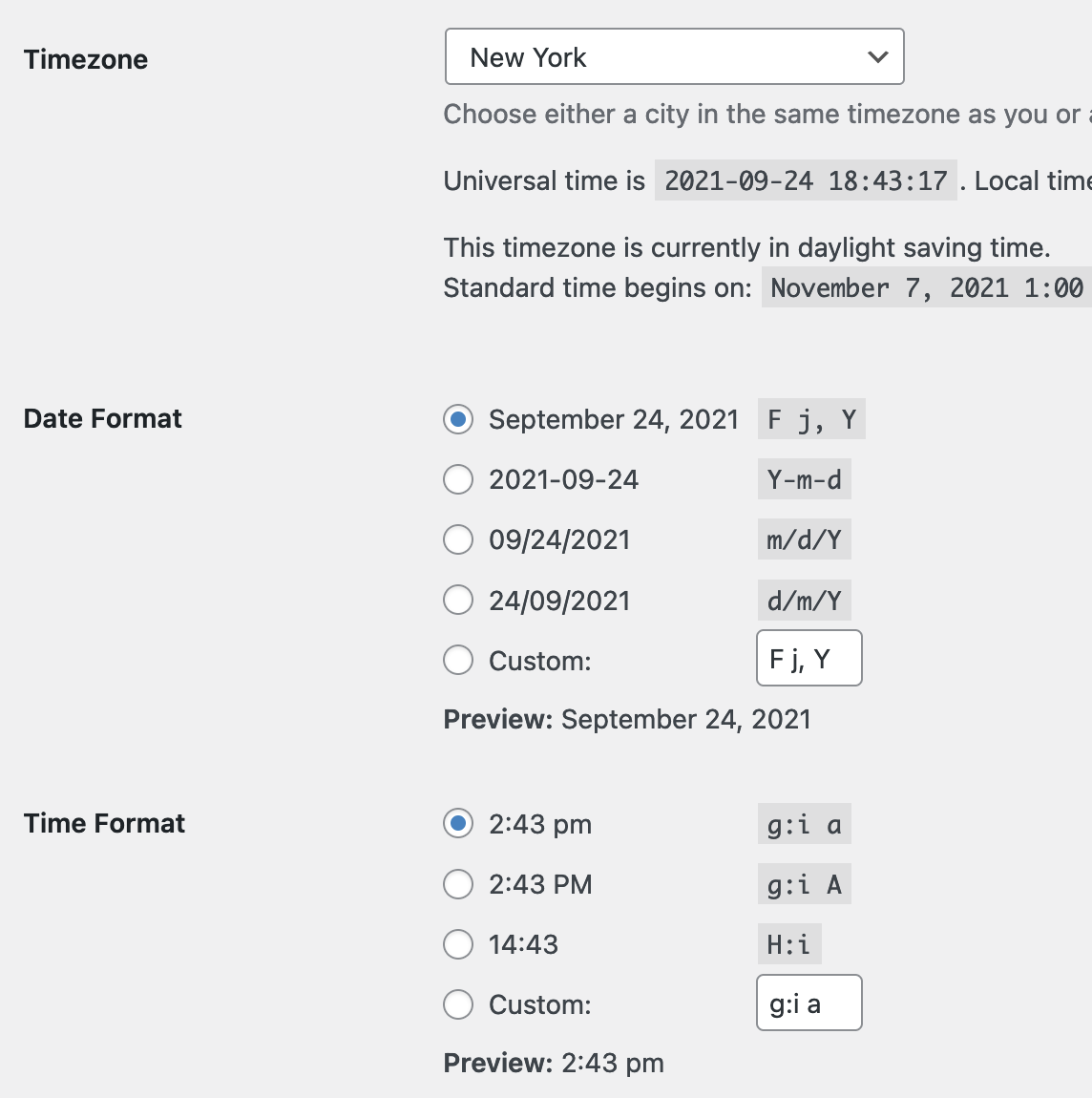1092x1098 pixels.
Task: Choose the 14:43 24-hour time format
Action: [458, 944]
